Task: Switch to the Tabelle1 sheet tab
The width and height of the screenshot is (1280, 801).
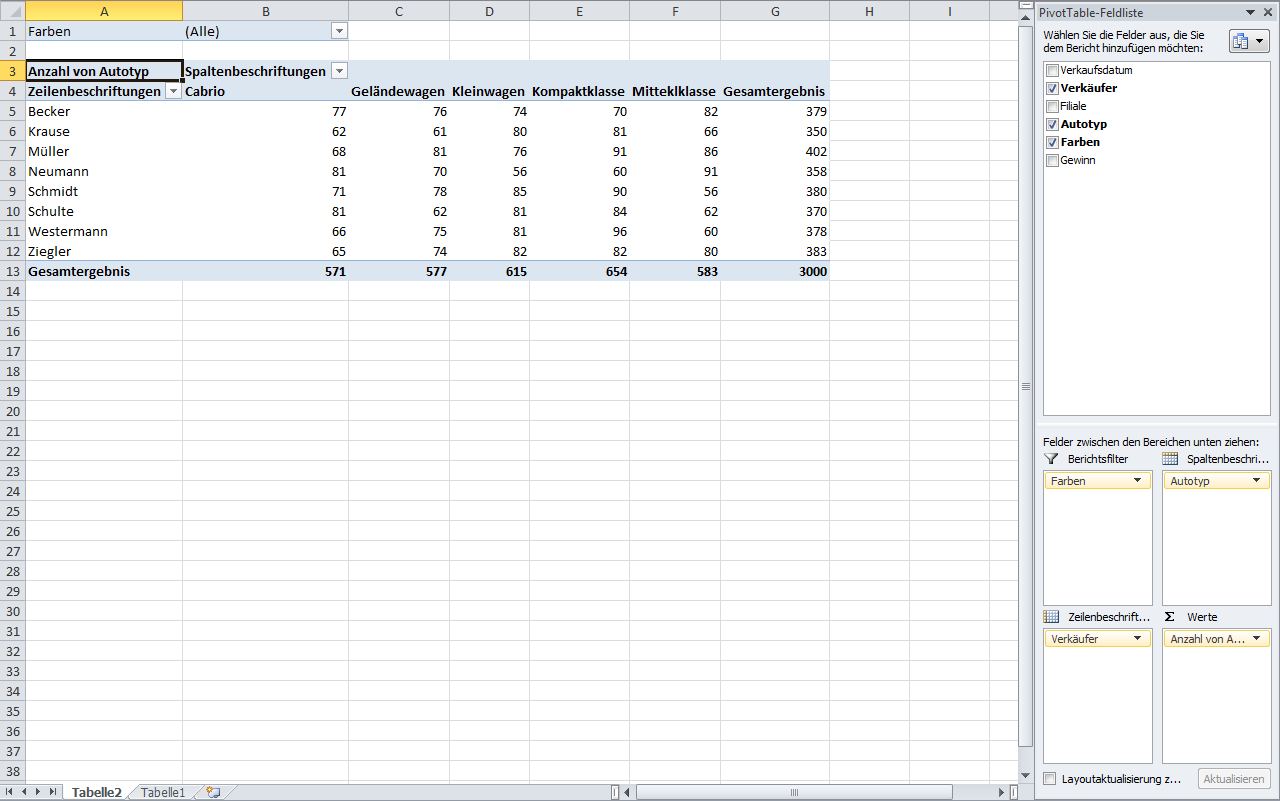Action: tap(163, 792)
